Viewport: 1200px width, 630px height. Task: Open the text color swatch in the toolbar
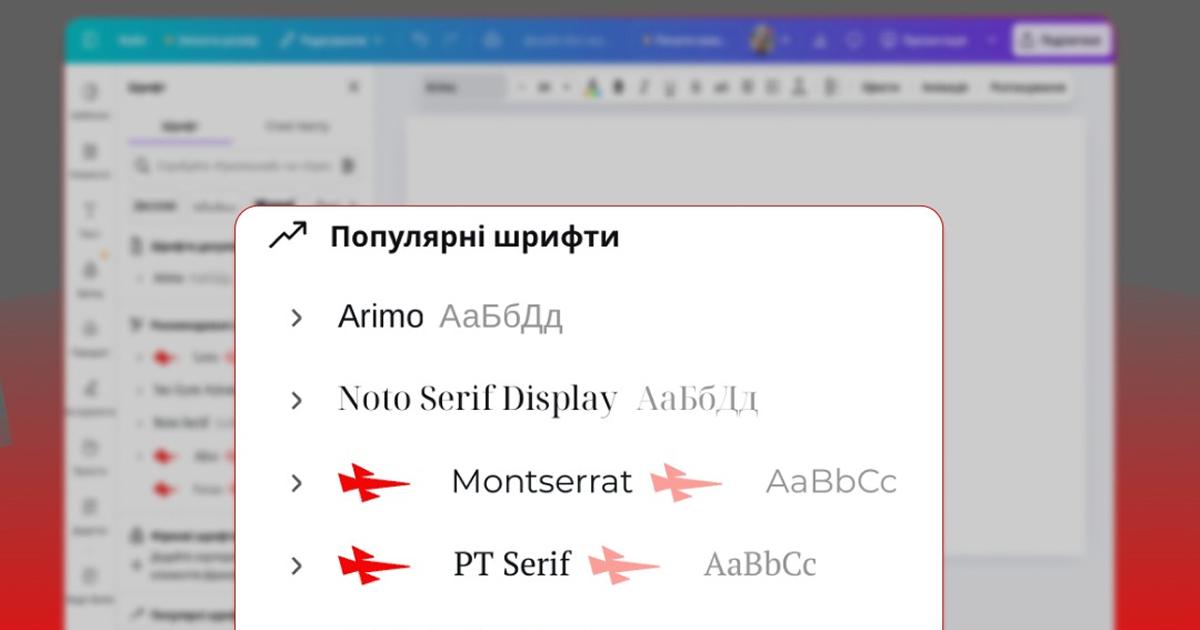pyautogui.click(x=590, y=87)
